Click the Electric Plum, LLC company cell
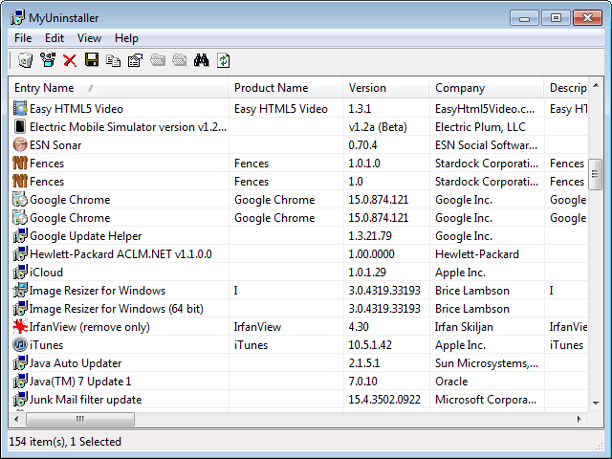 [x=480, y=127]
